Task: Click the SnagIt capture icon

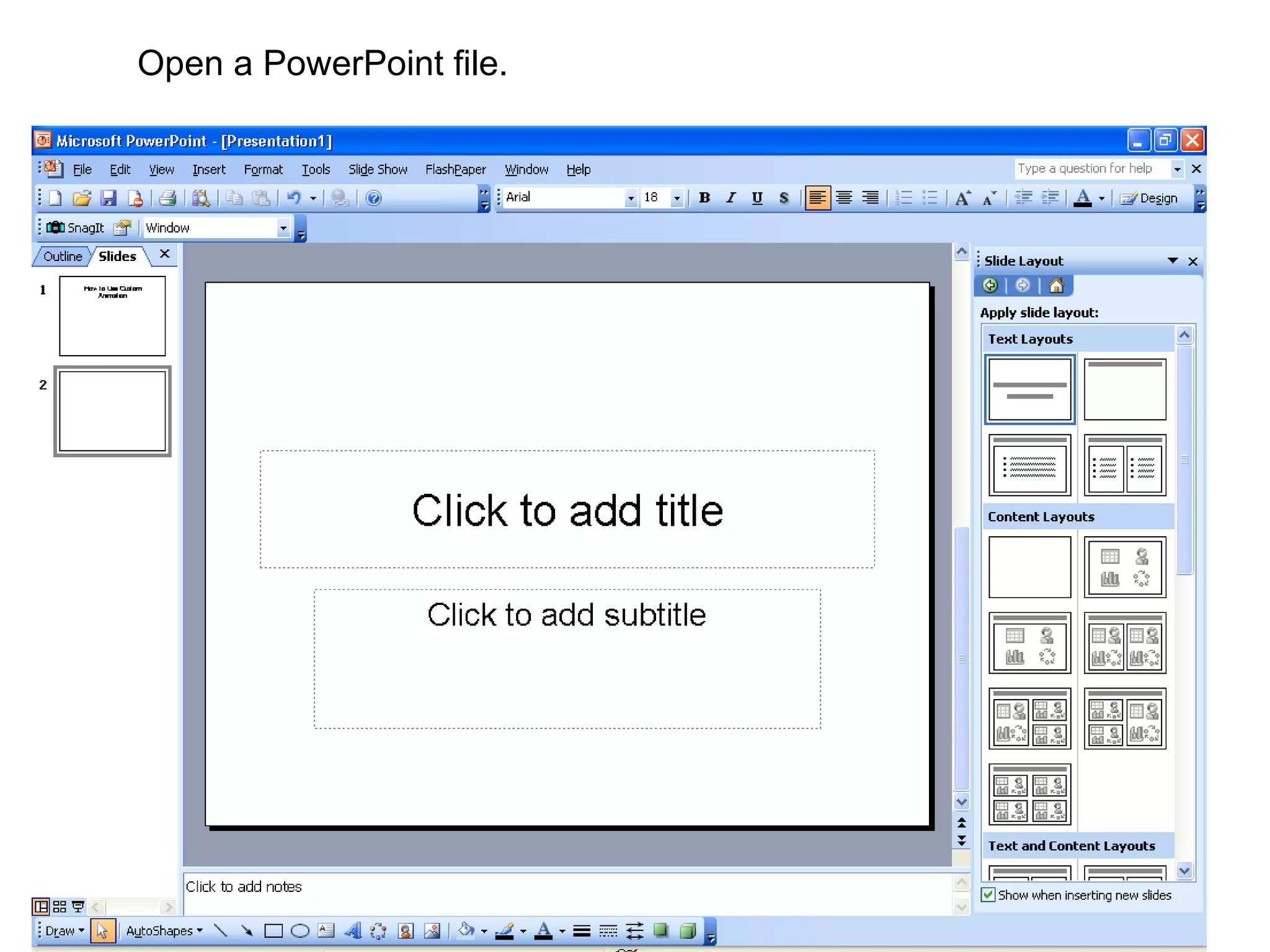Action: (x=75, y=227)
